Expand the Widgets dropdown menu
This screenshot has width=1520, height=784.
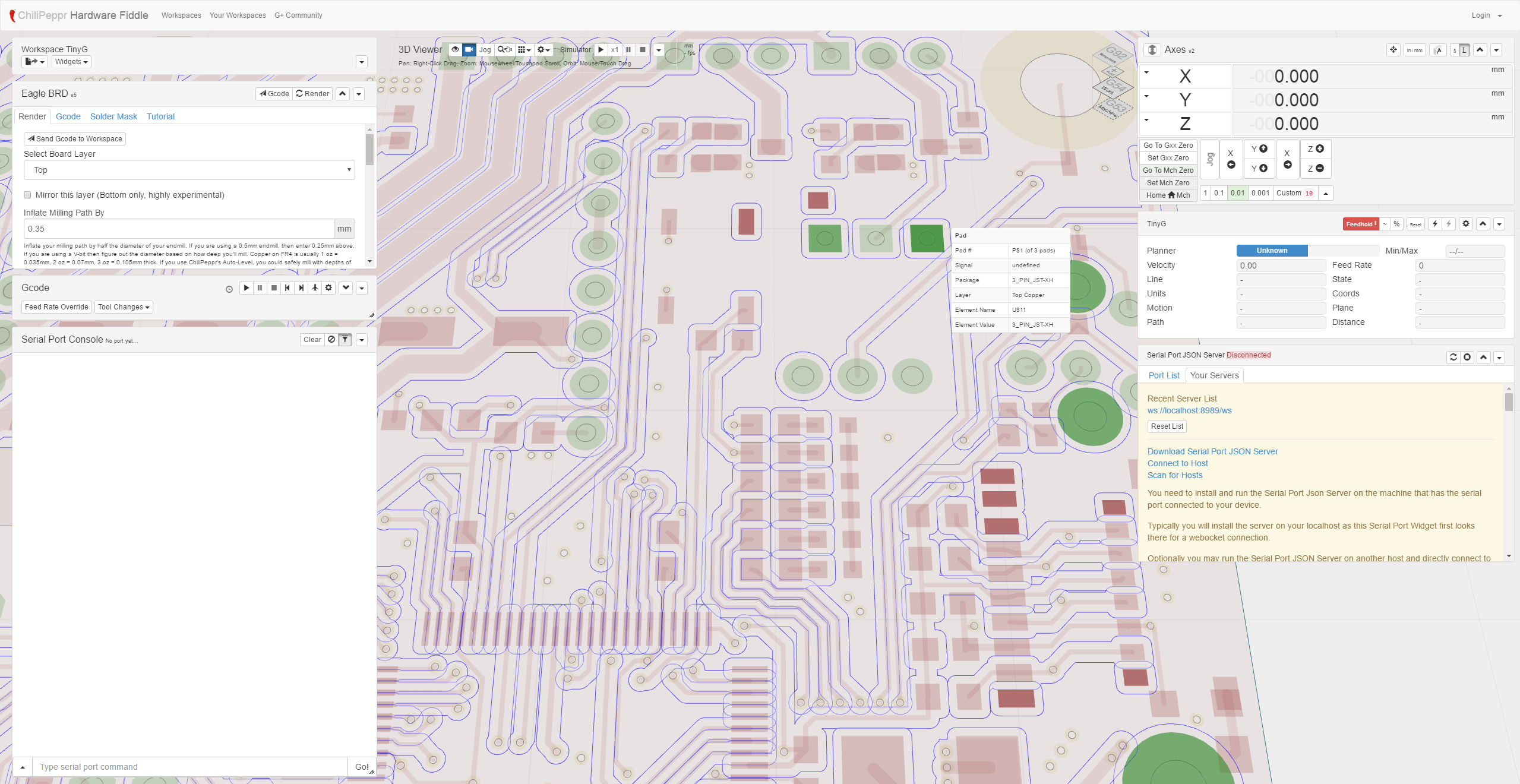pyautogui.click(x=71, y=62)
